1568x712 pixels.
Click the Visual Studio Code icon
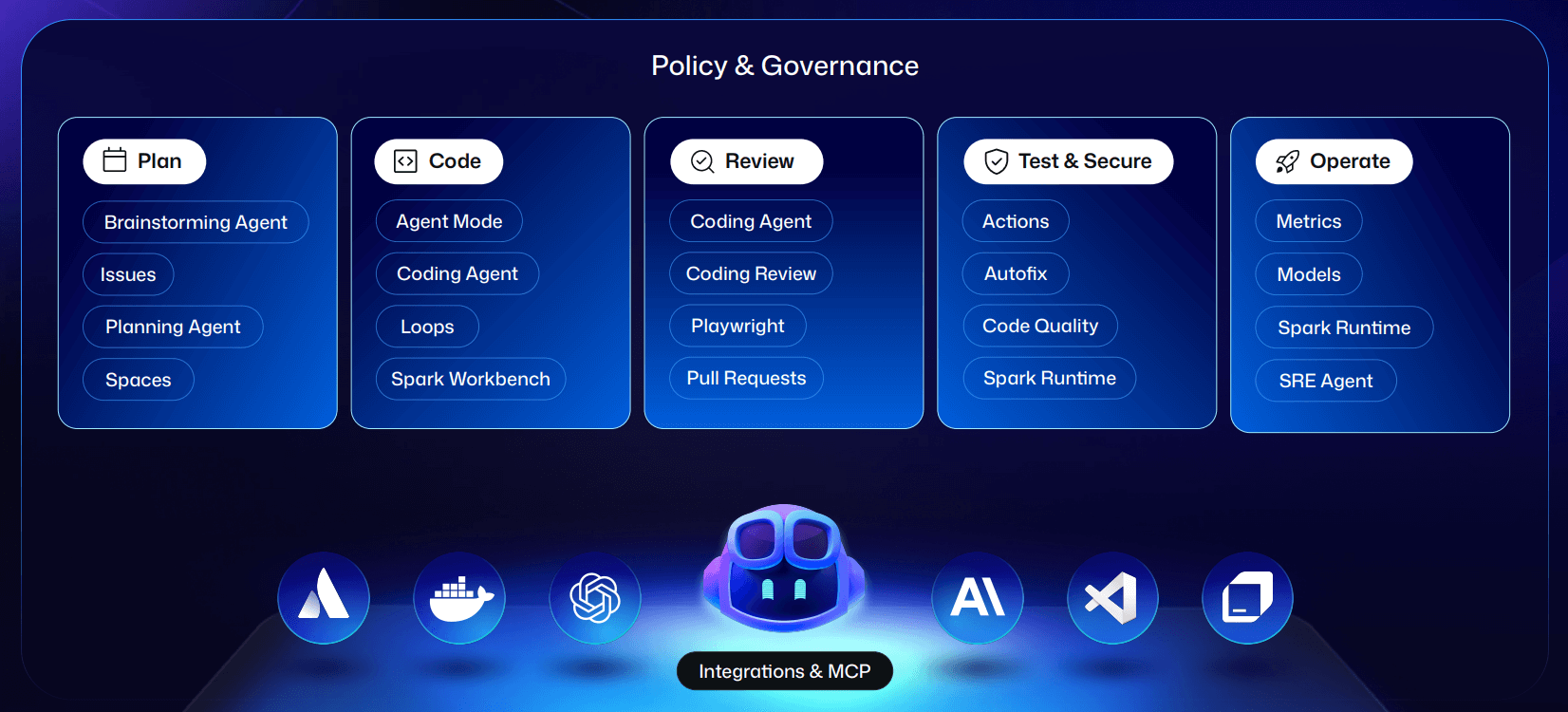tap(1112, 598)
